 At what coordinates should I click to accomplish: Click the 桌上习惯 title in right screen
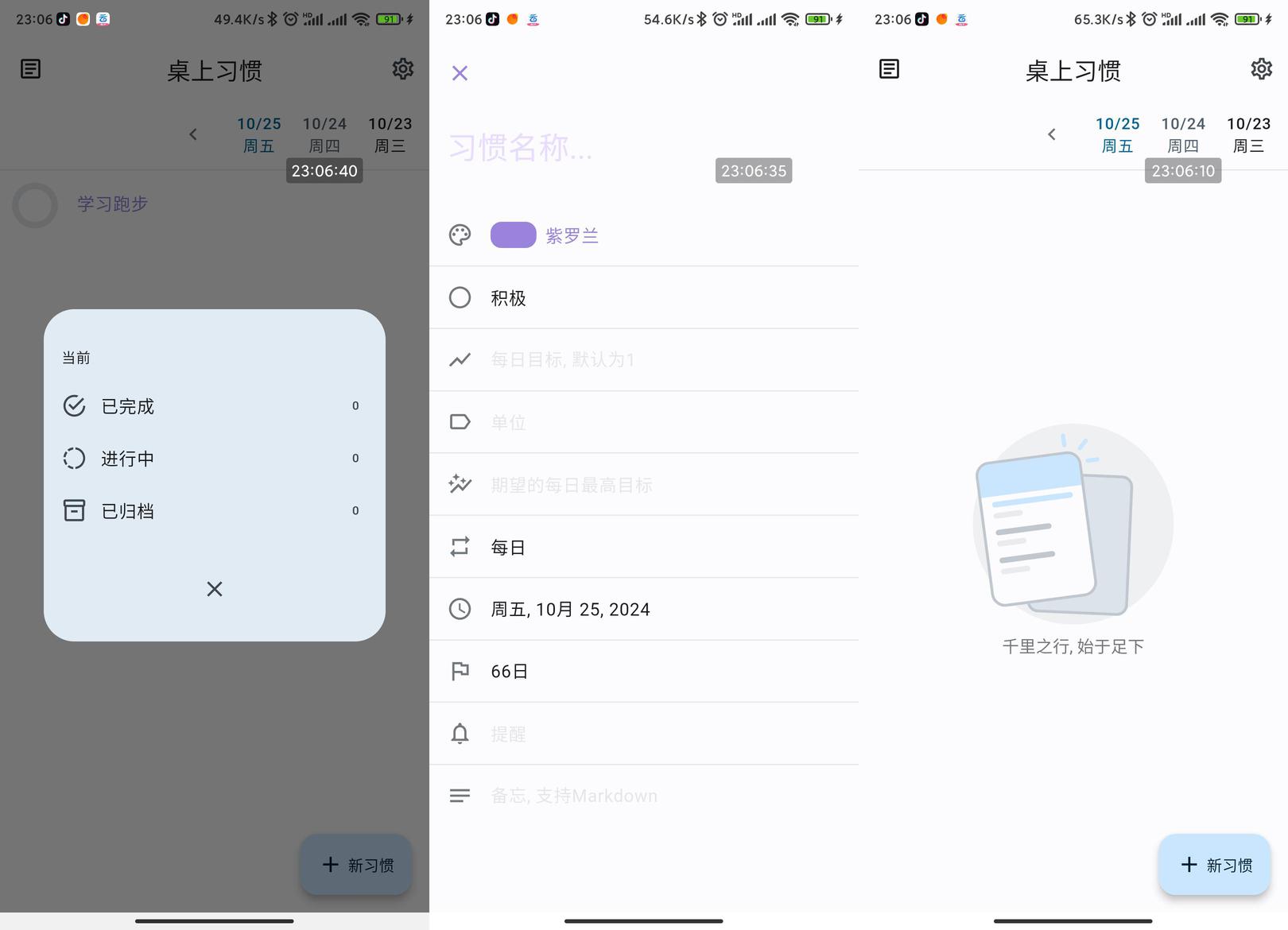1073,71
